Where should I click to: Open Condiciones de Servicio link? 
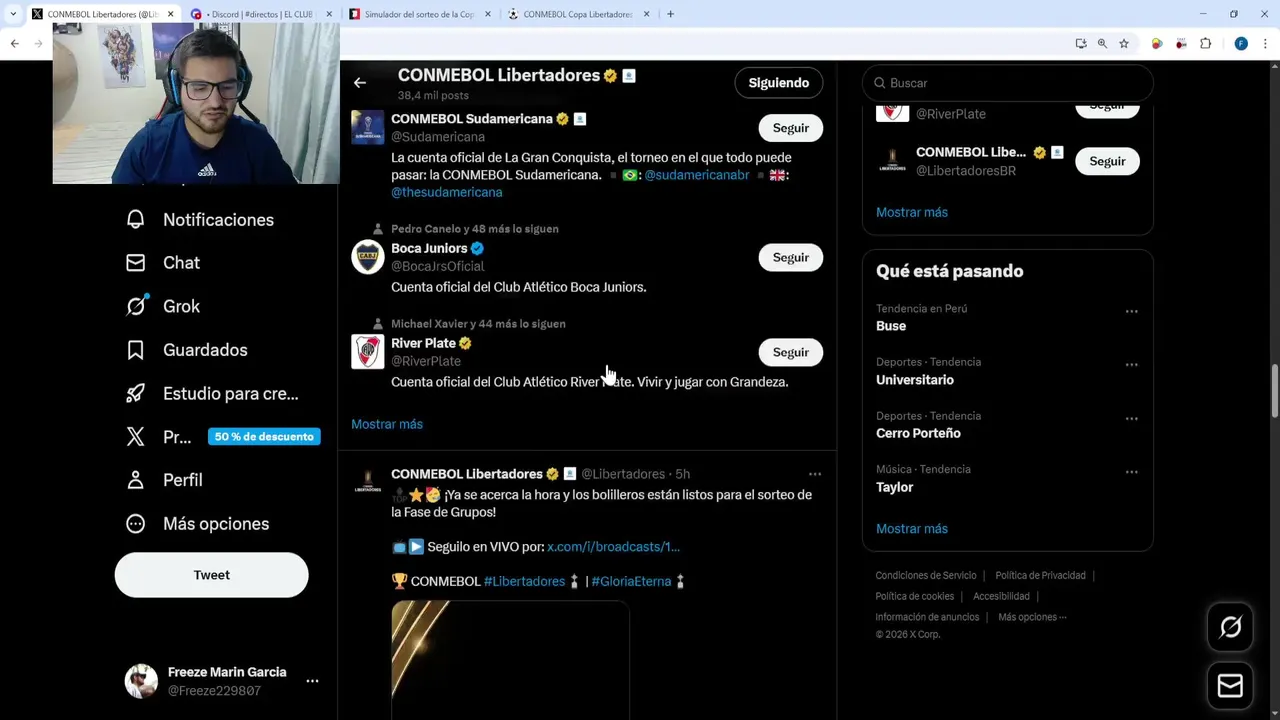926,576
